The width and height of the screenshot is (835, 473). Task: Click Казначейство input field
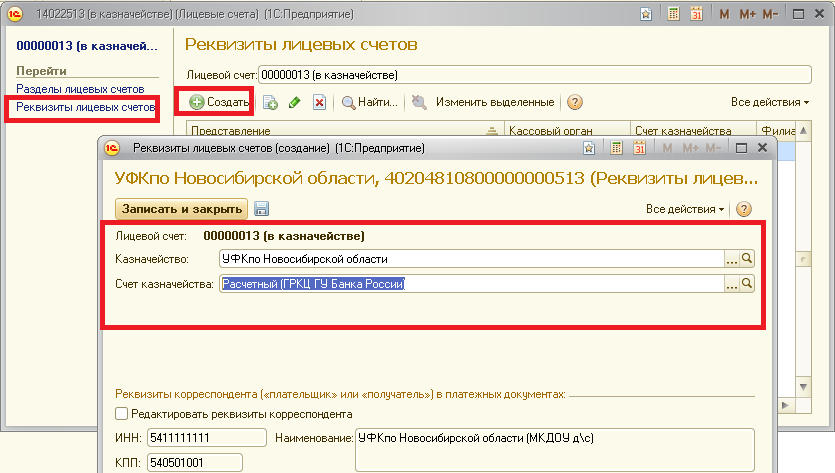[472, 259]
